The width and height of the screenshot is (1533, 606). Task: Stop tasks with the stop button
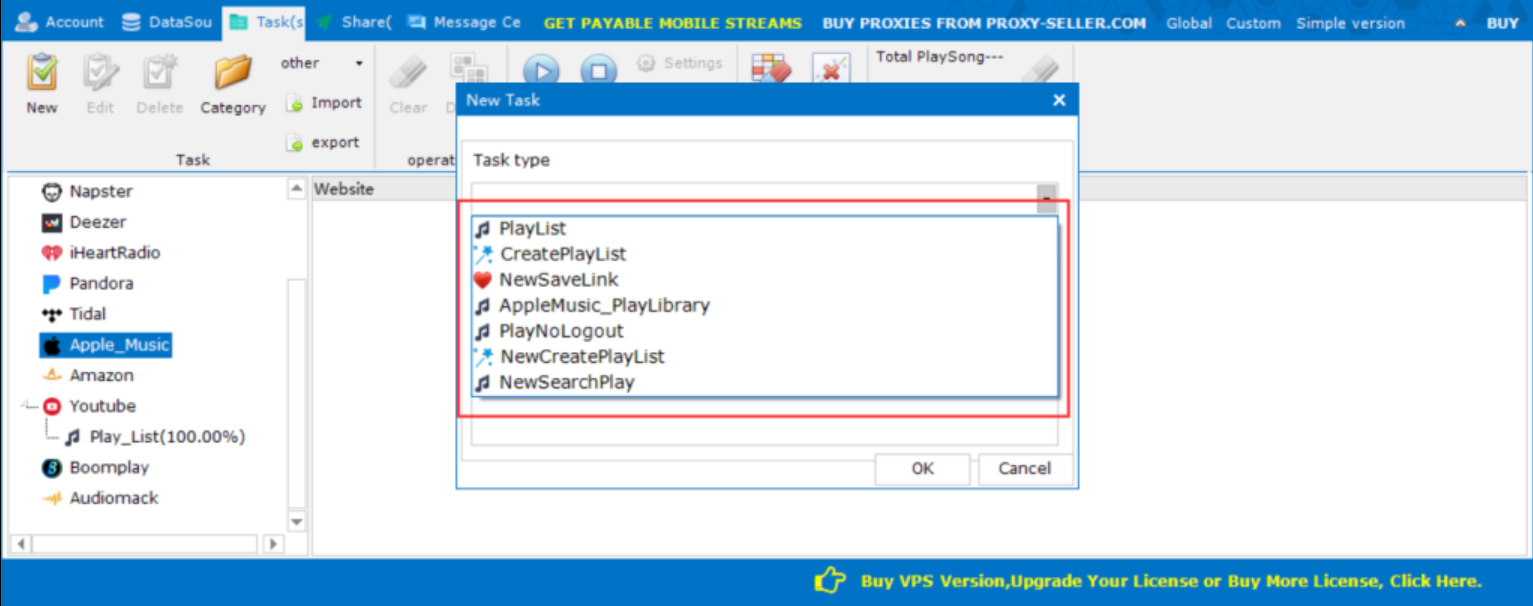click(x=598, y=71)
